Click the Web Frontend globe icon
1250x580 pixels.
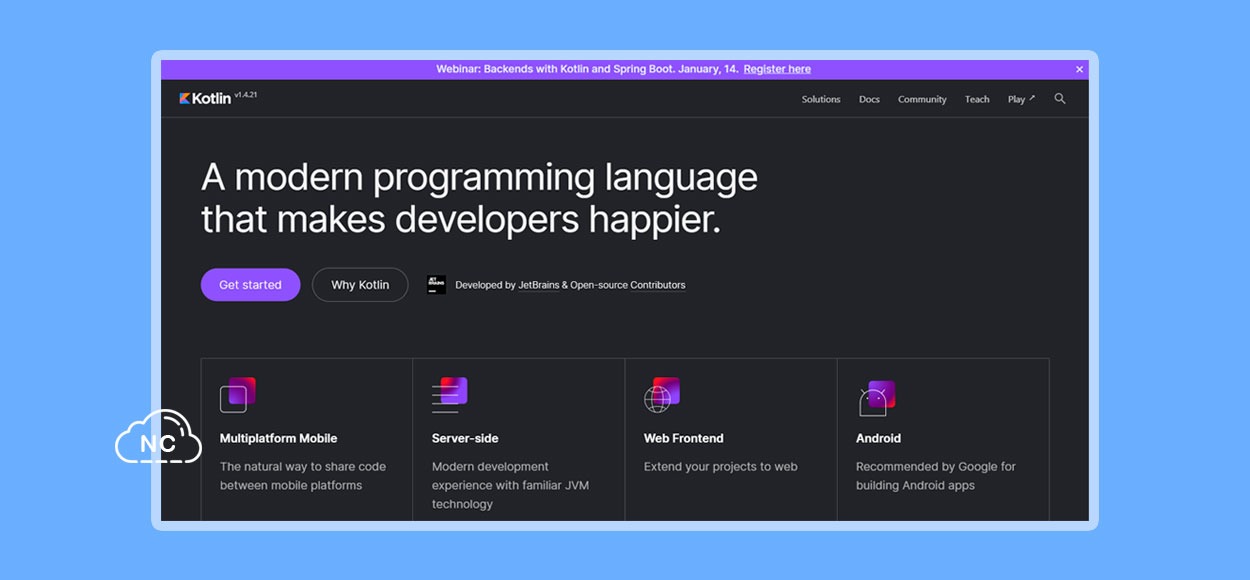[x=662, y=394]
